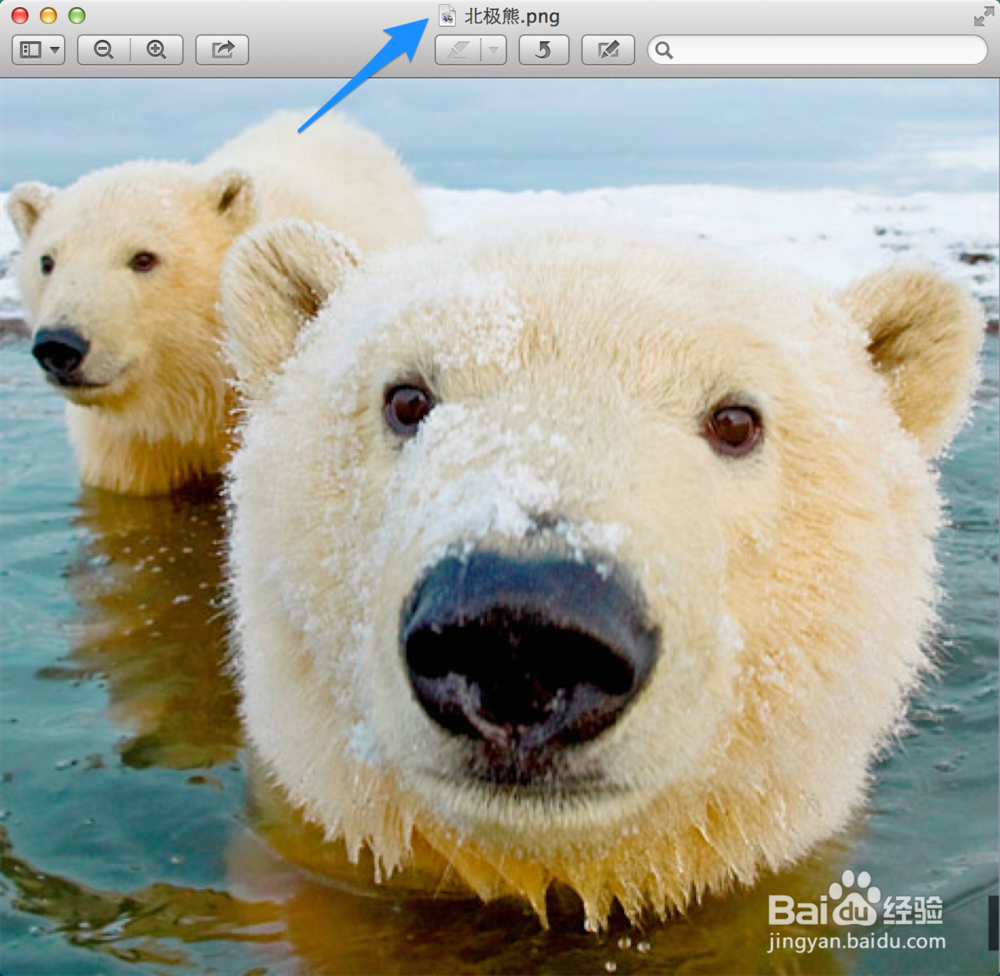This screenshot has height=976, width=1000.
Task: Enter full screen with the corner arrows
Action: click(983, 17)
